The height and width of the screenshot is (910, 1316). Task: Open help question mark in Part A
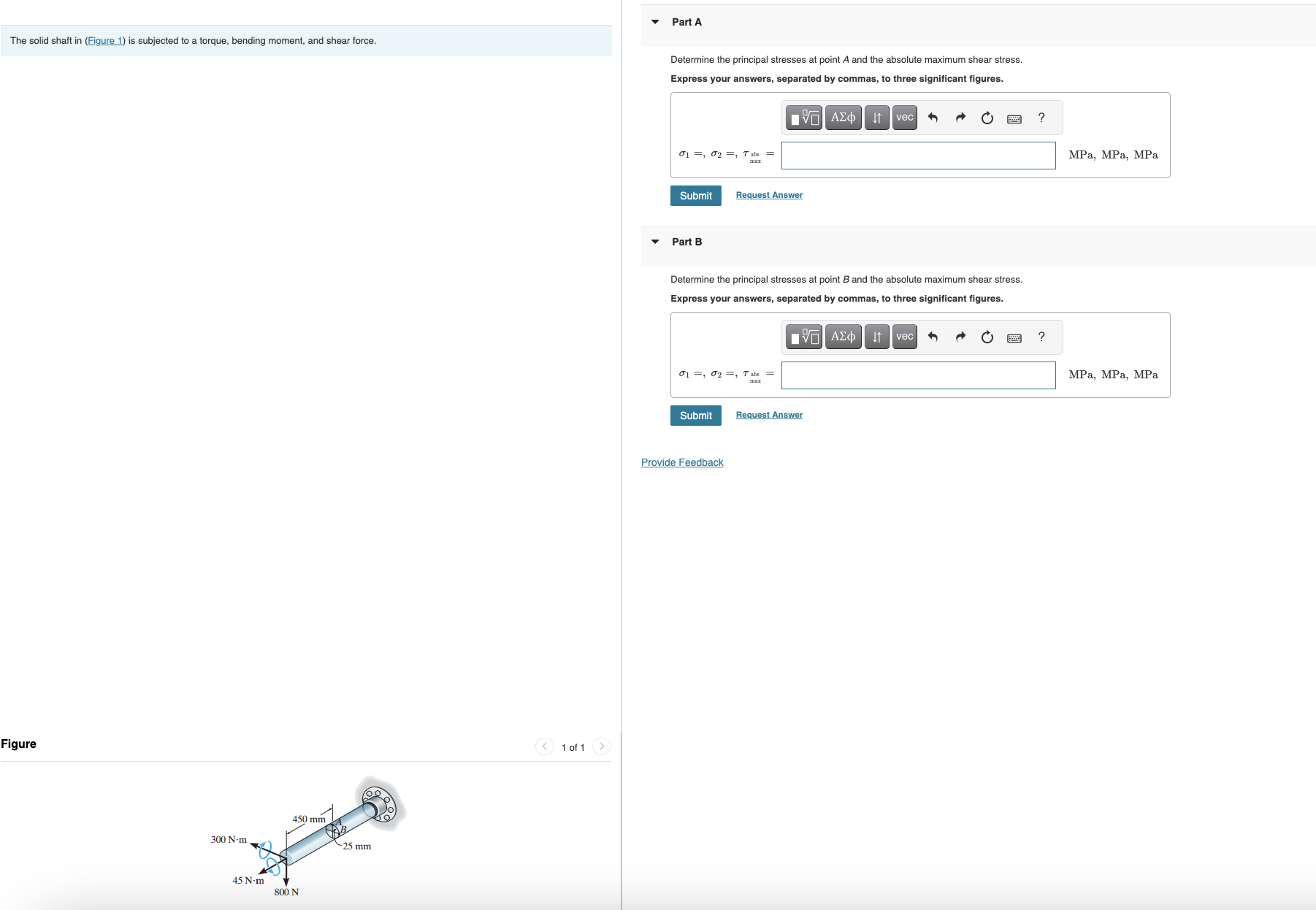coord(1041,118)
